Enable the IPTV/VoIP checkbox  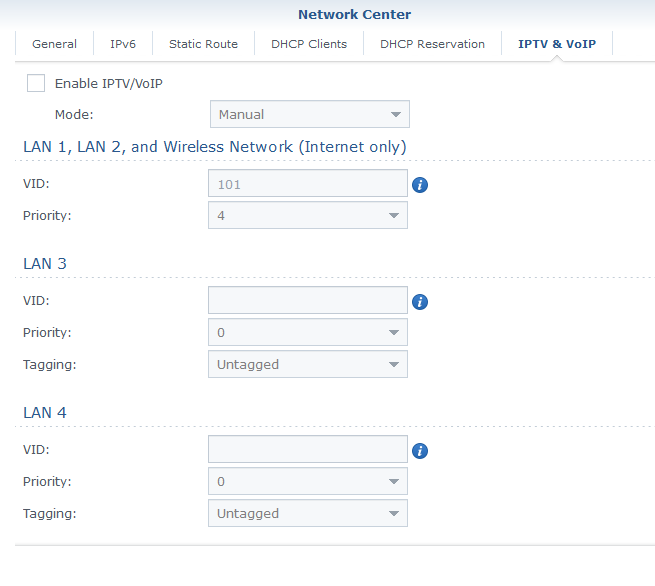(36, 83)
